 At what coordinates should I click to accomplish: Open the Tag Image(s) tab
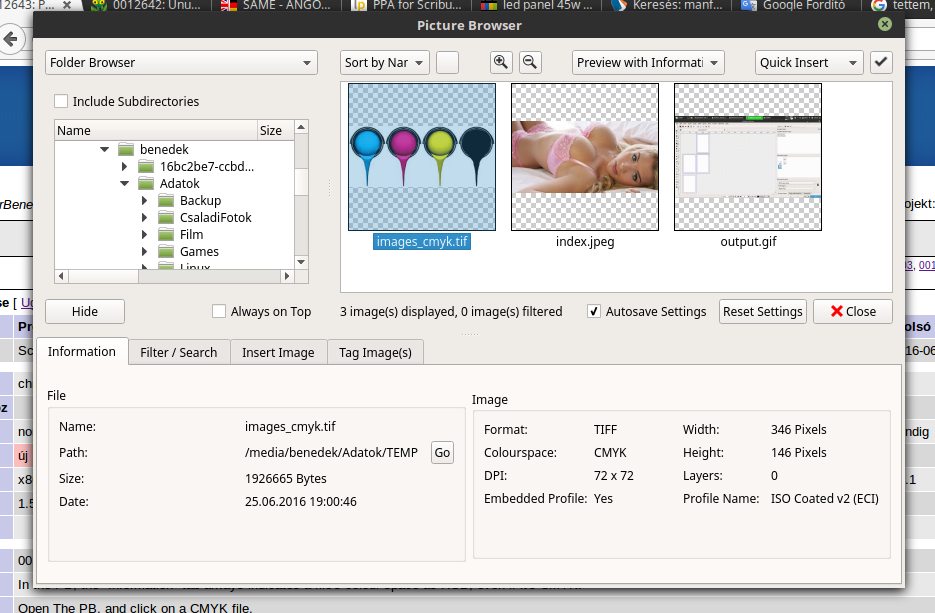(375, 352)
